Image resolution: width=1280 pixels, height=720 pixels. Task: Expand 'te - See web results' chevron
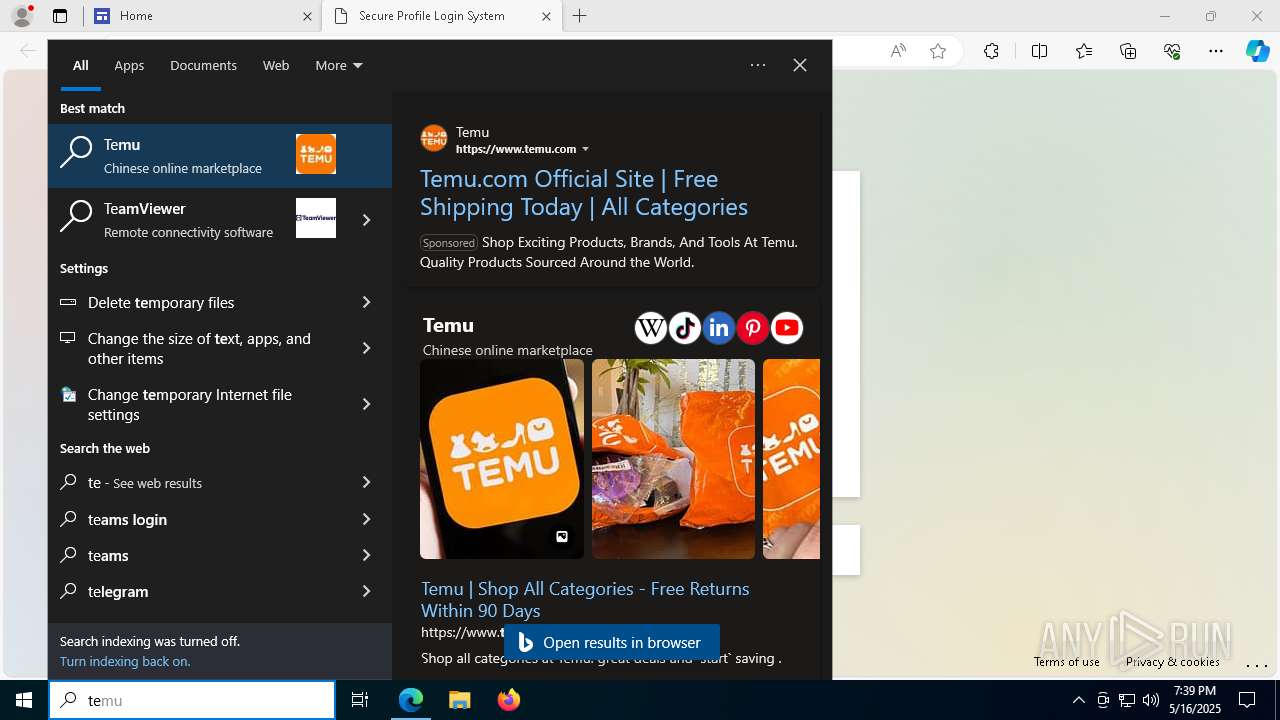(366, 482)
